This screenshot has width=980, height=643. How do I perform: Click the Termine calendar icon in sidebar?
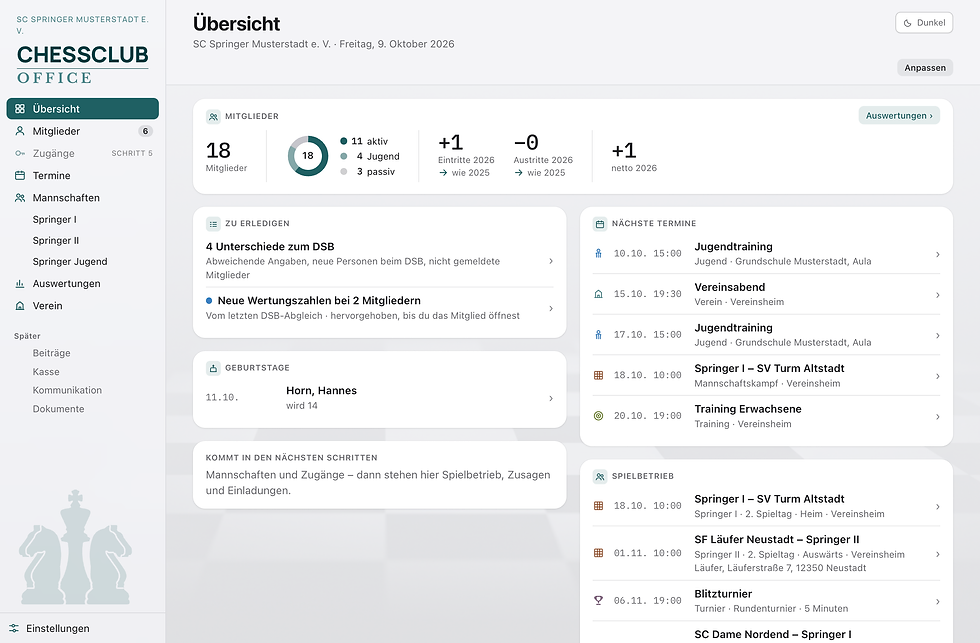pos(20,176)
